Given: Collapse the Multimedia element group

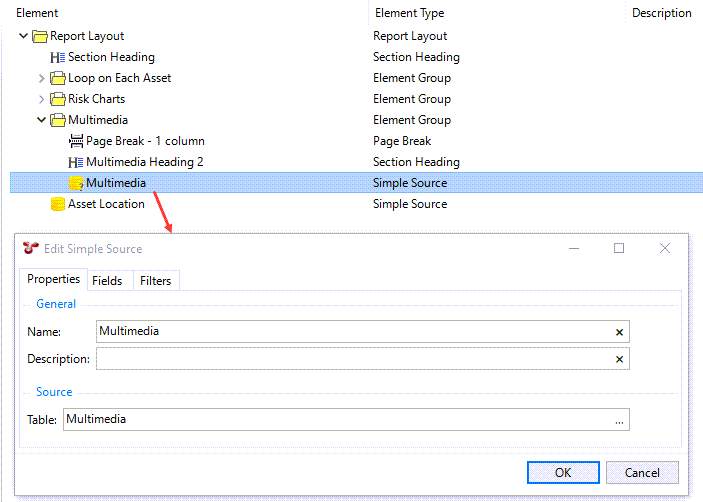Looking at the screenshot, I should (41, 120).
